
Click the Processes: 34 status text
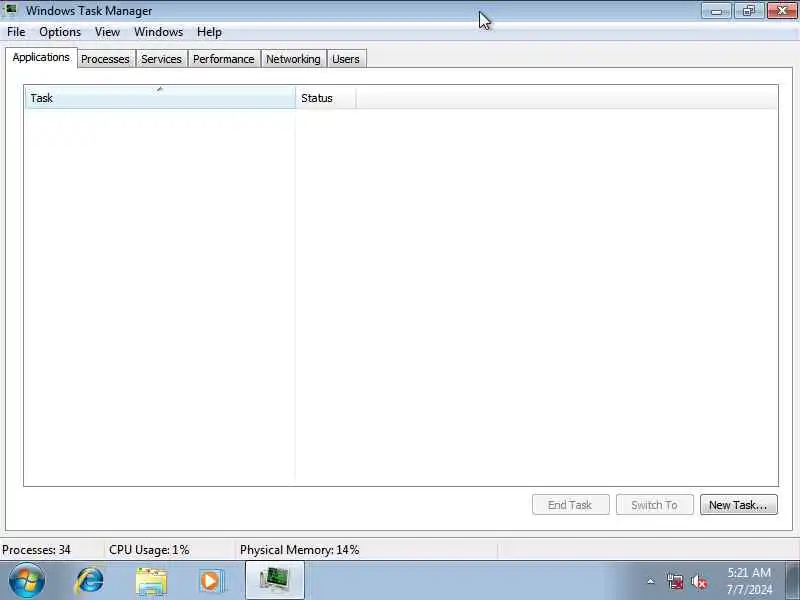point(36,550)
